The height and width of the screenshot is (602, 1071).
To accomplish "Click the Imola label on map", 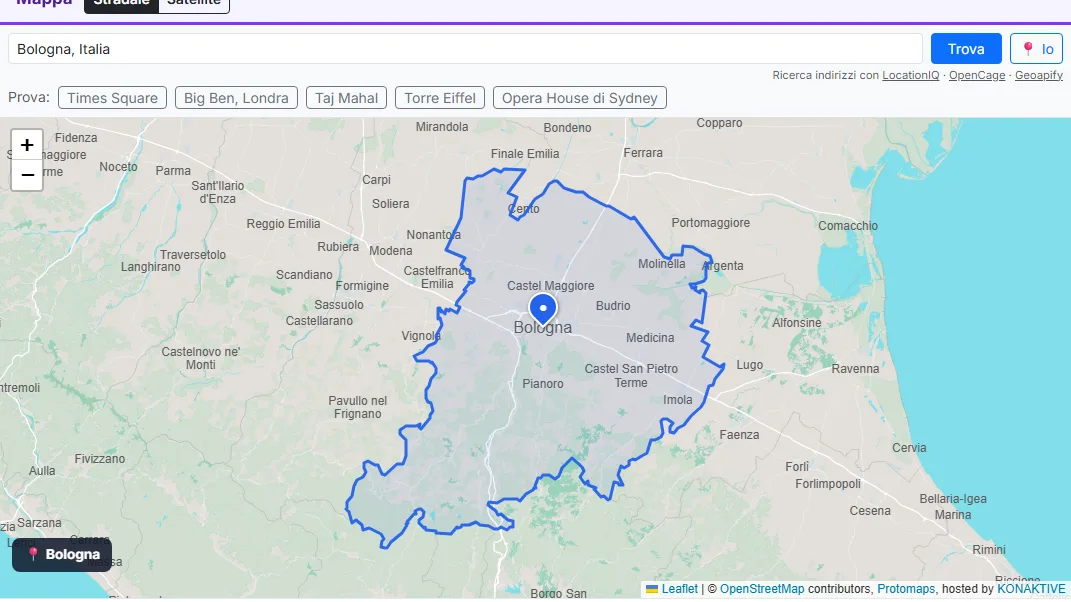I will [678, 400].
